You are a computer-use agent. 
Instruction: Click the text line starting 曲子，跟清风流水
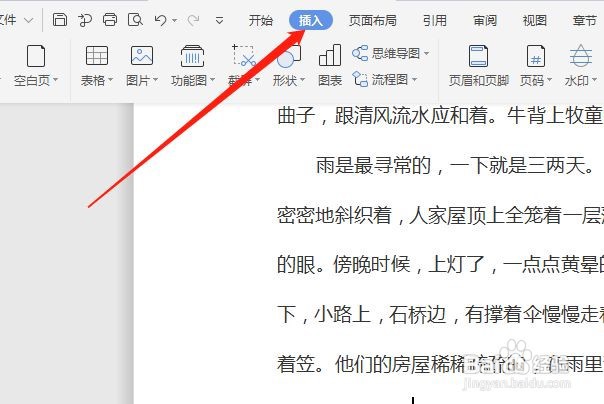(x=440, y=115)
